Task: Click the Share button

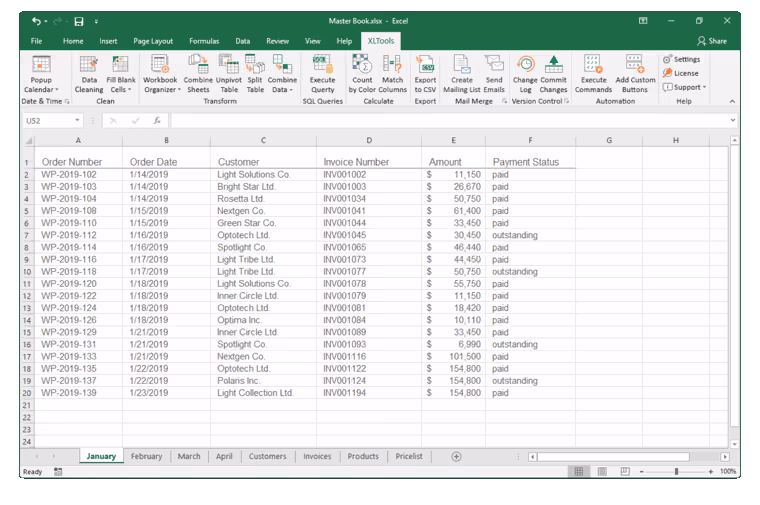Action: click(x=712, y=41)
